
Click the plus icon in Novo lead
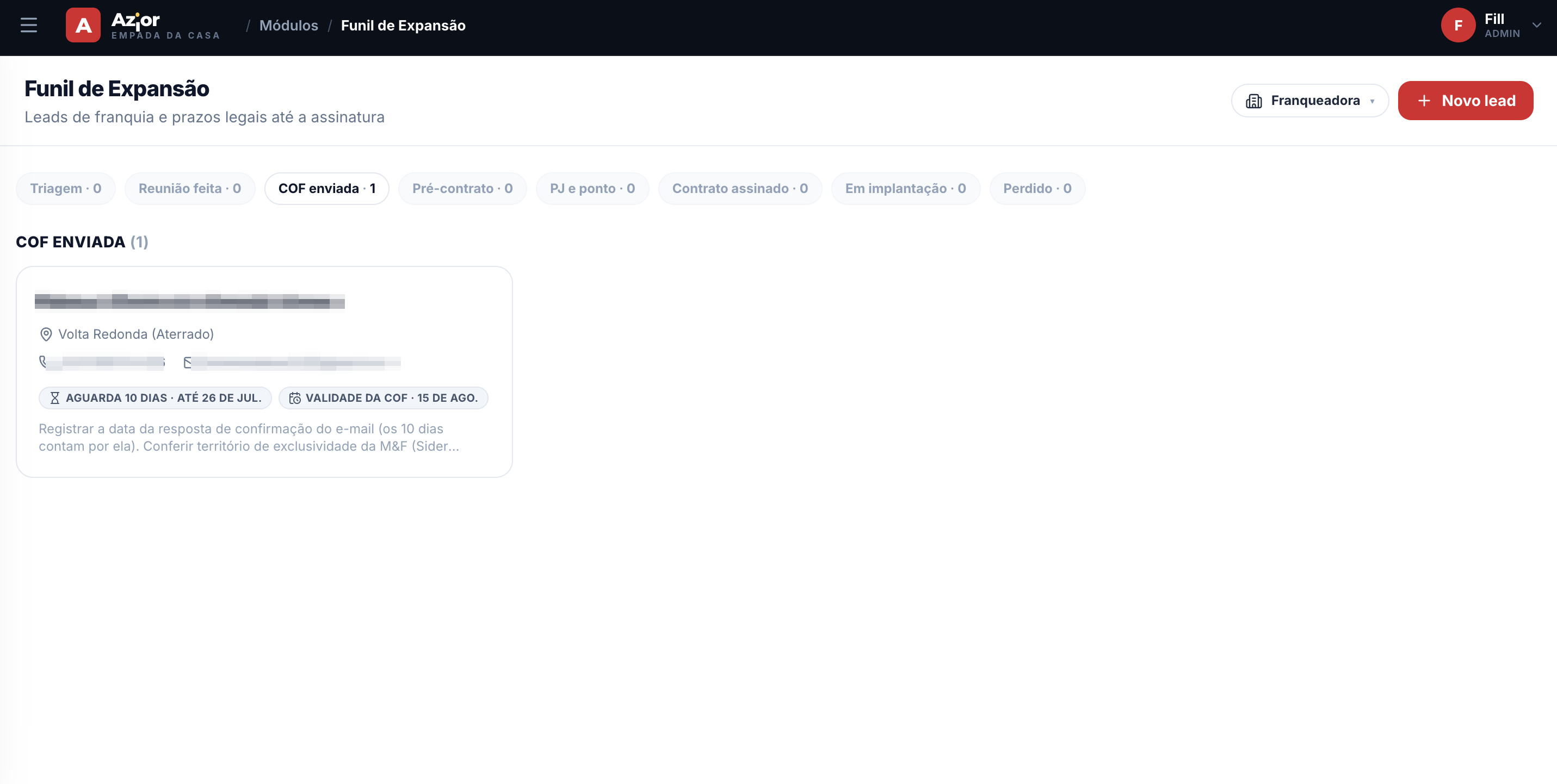click(x=1424, y=100)
